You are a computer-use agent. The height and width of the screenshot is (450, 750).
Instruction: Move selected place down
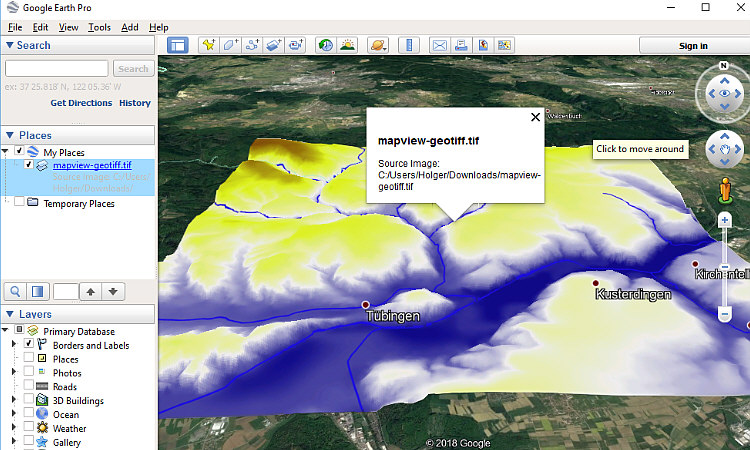pos(113,291)
